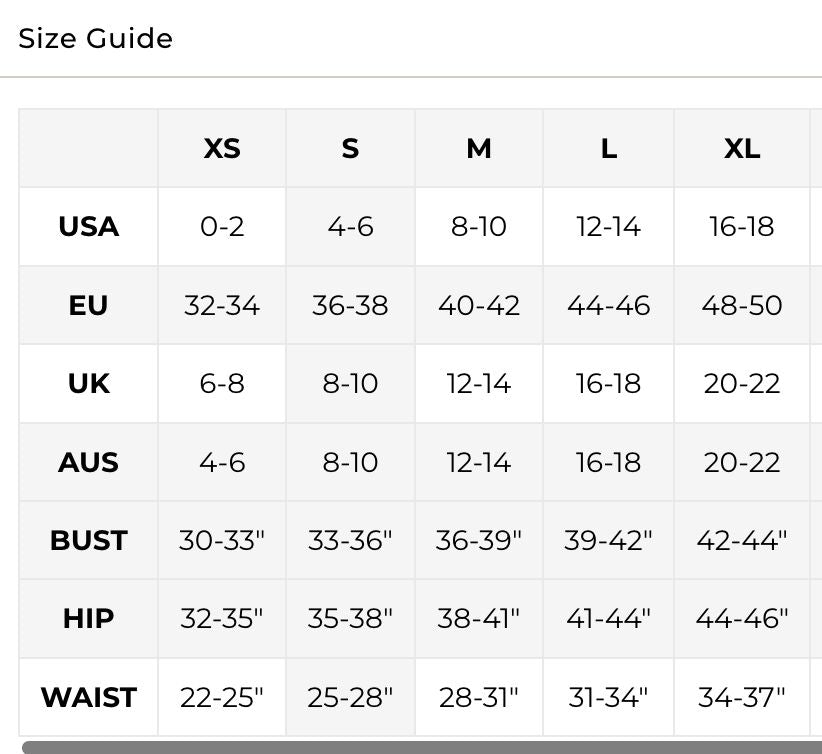The width and height of the screenshot is (822, 754).
Task: Click the USA 0-2 cell
Action: (222, 227)
